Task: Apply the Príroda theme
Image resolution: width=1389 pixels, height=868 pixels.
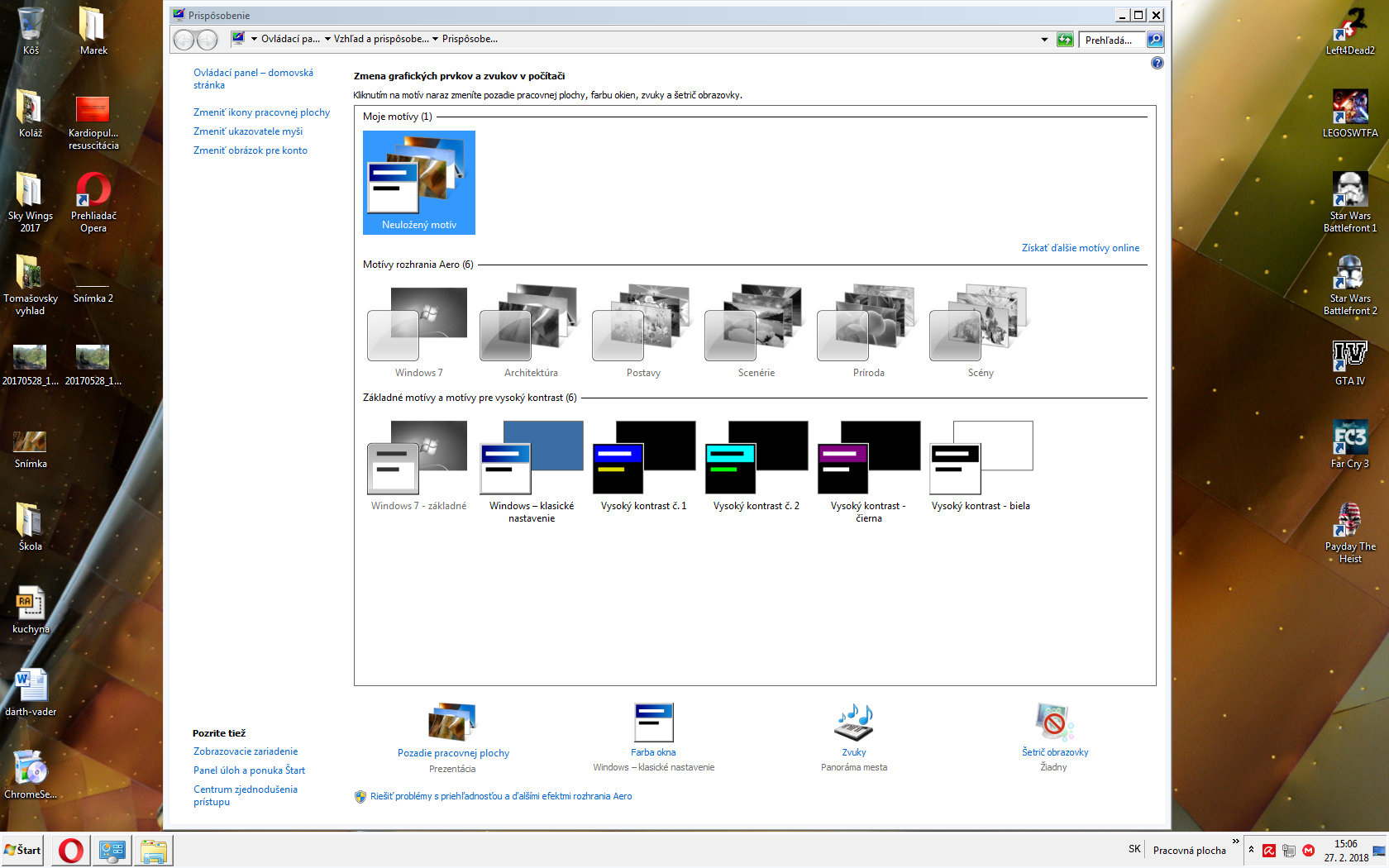Action: [x=869, y=331]
